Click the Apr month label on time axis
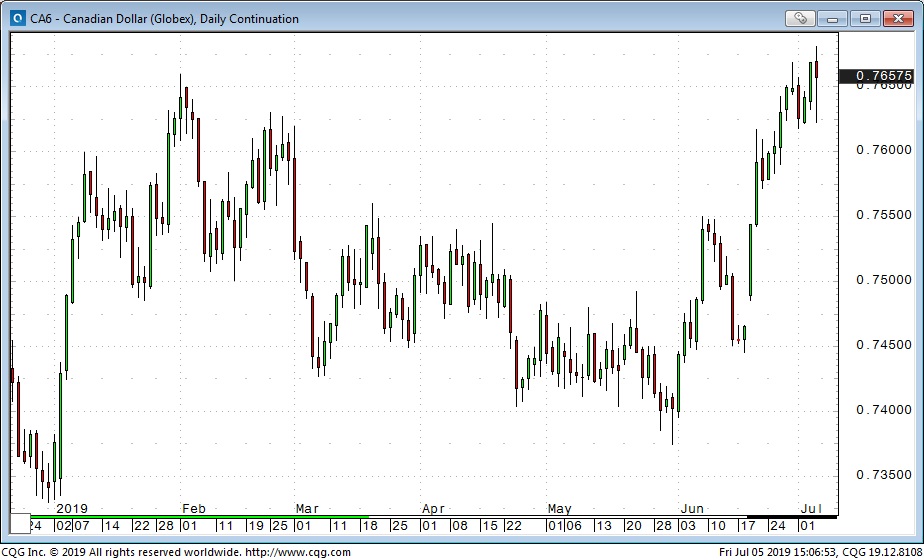Image resolution: width=924 pixels, height=560 pixels. [x=433, y=508]
